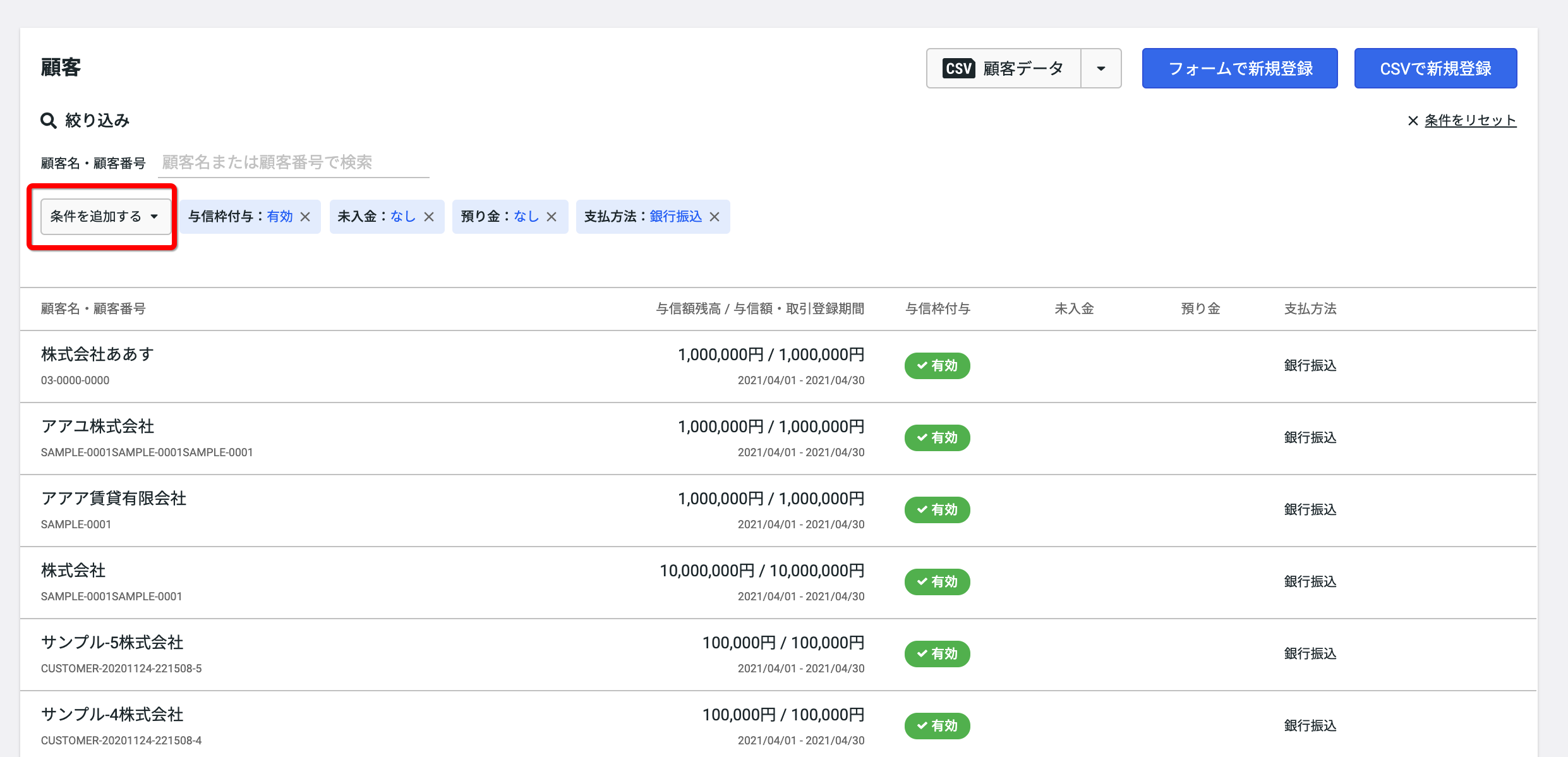Viewport: 1568px width, 757px height.
Task: Click the 有効 badge for アアユ株式会社
Action: point(937,438)
